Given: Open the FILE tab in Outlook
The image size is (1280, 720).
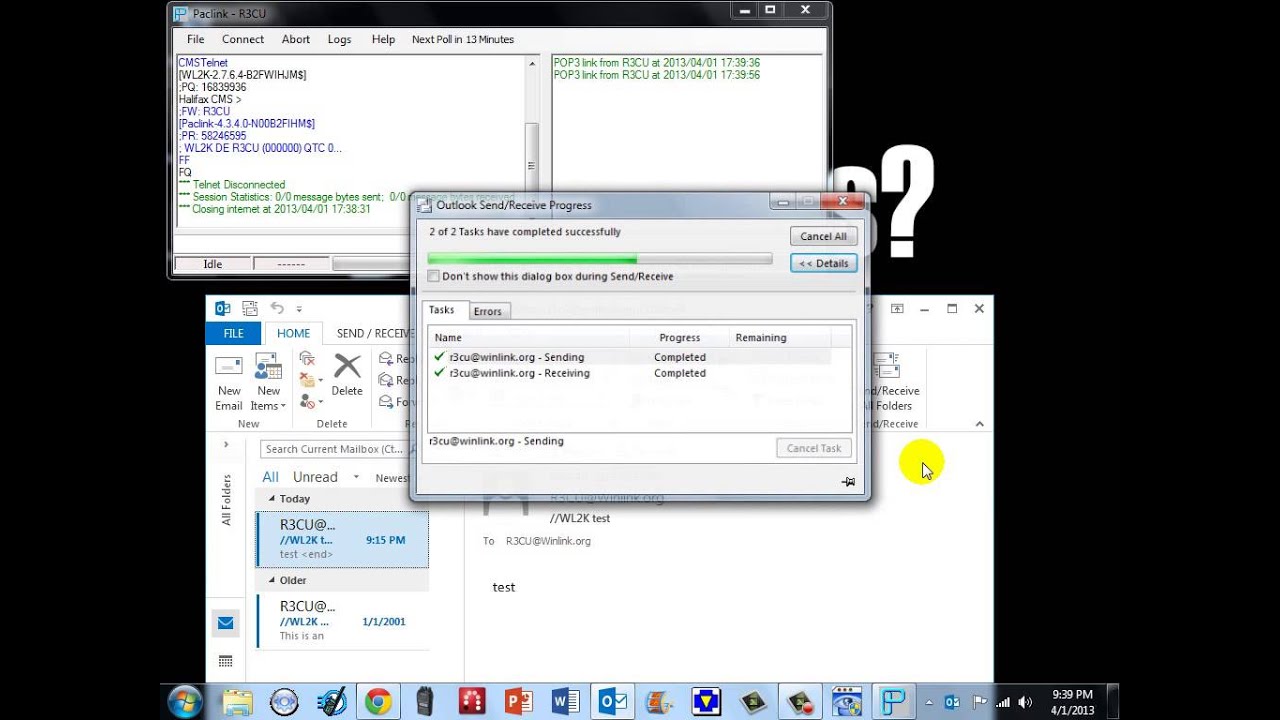Looking at the screenshot, I should click(233, 333).
